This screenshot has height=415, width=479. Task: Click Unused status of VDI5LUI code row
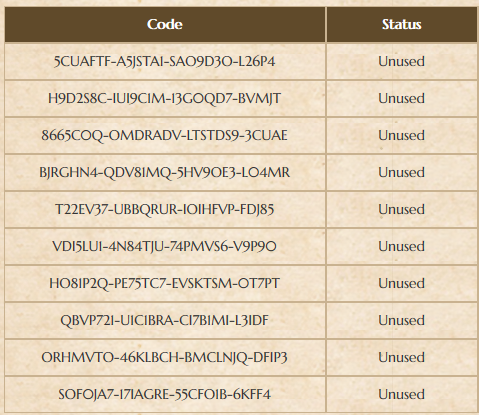402,247
